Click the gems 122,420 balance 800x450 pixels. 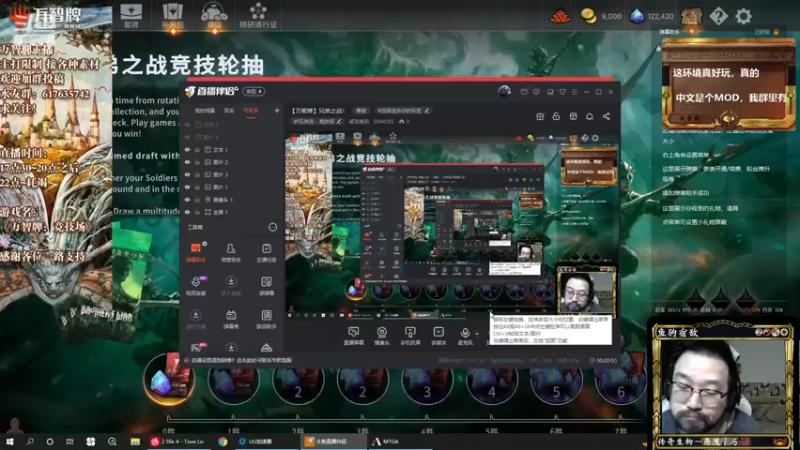[652, 16]
